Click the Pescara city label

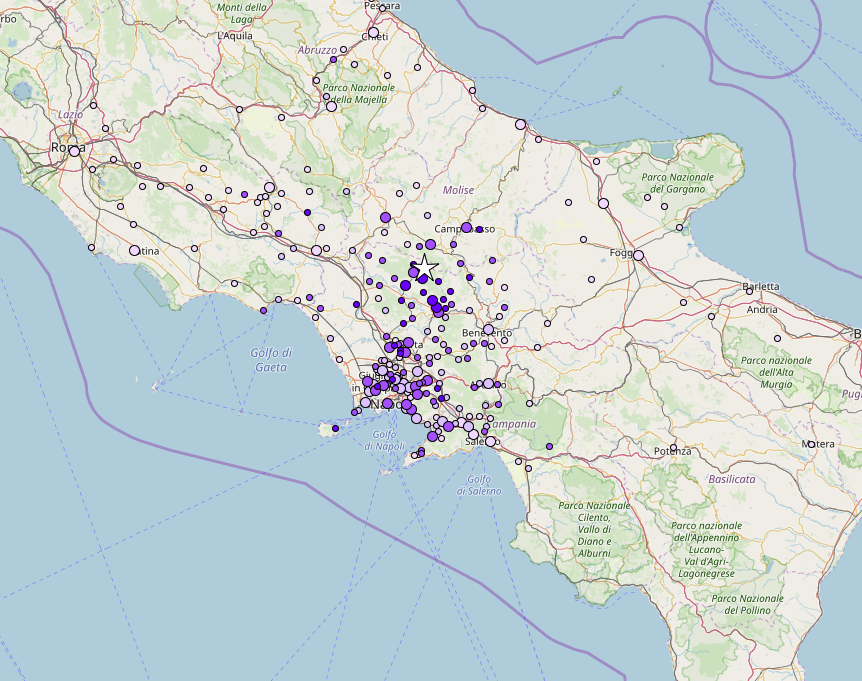point(382,6)
